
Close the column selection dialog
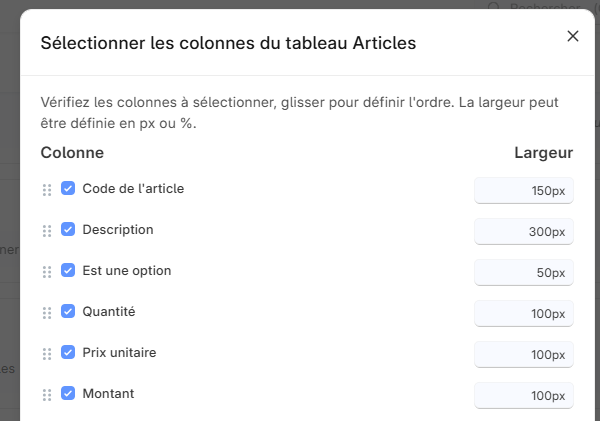click(x=573, y=36)
